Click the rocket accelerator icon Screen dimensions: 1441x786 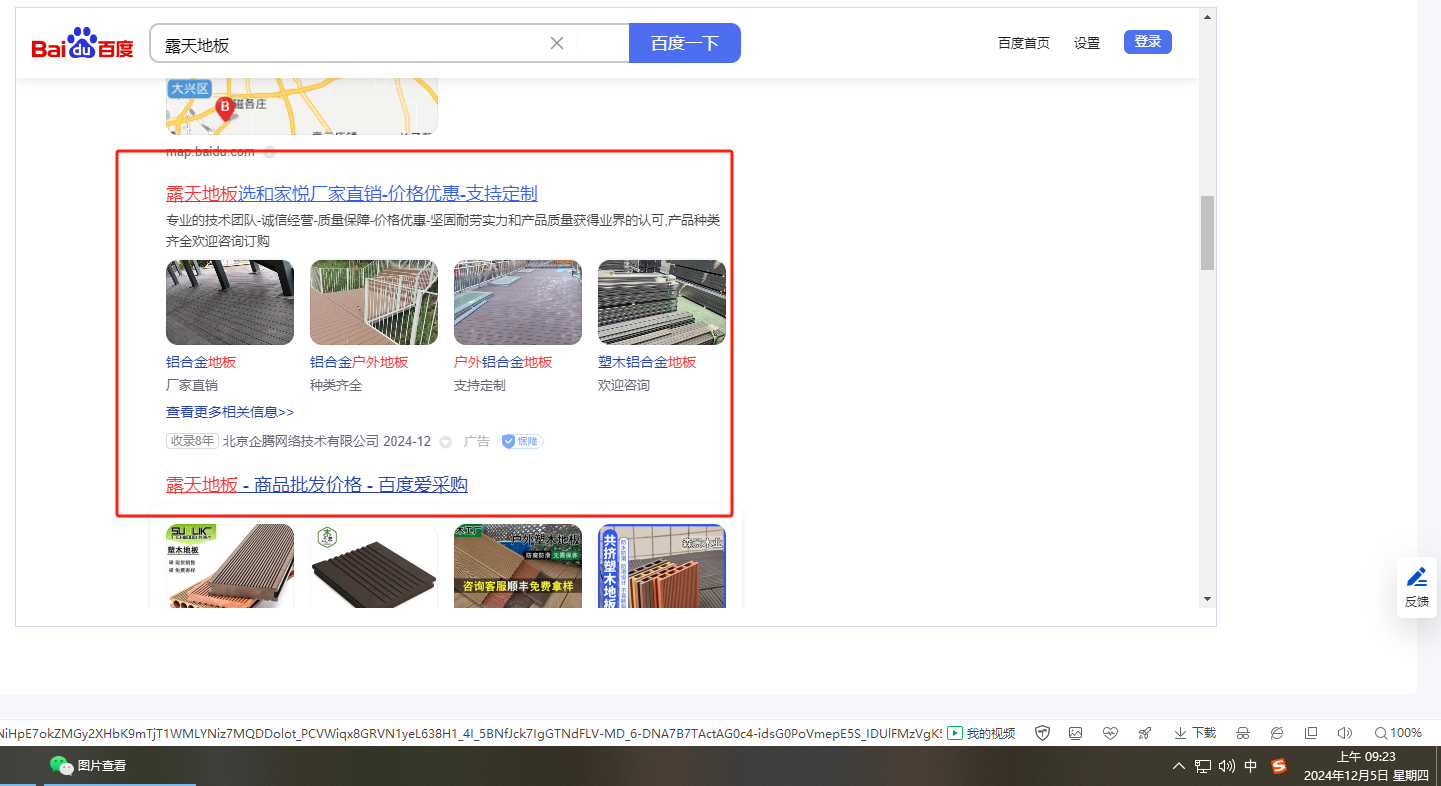click(x=1145, y=733)
